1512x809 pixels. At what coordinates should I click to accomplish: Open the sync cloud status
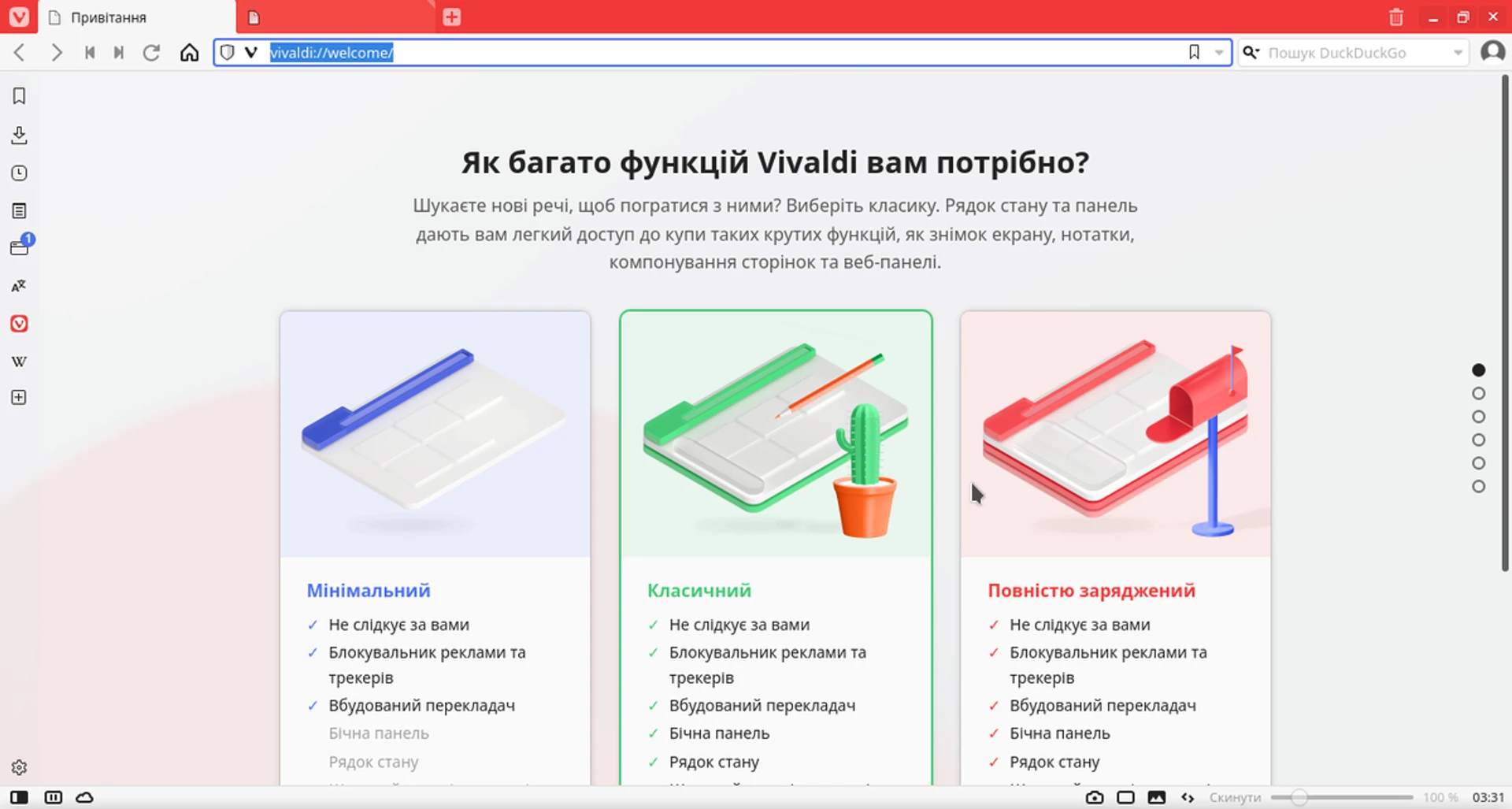tap(85, 797)
